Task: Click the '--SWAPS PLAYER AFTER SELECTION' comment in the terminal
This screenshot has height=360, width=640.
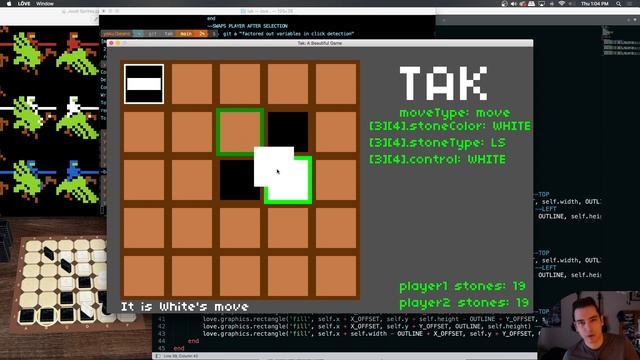Action: tap(247, 26)
